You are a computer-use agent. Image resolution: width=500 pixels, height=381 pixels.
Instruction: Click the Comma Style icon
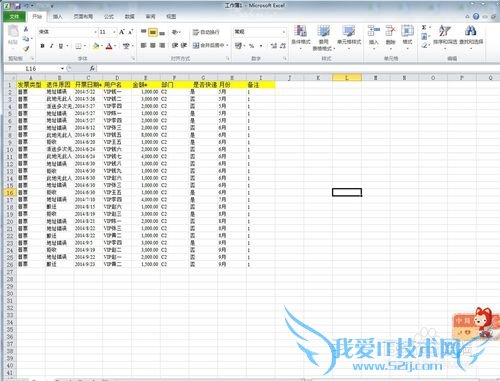tap(261, 46)
